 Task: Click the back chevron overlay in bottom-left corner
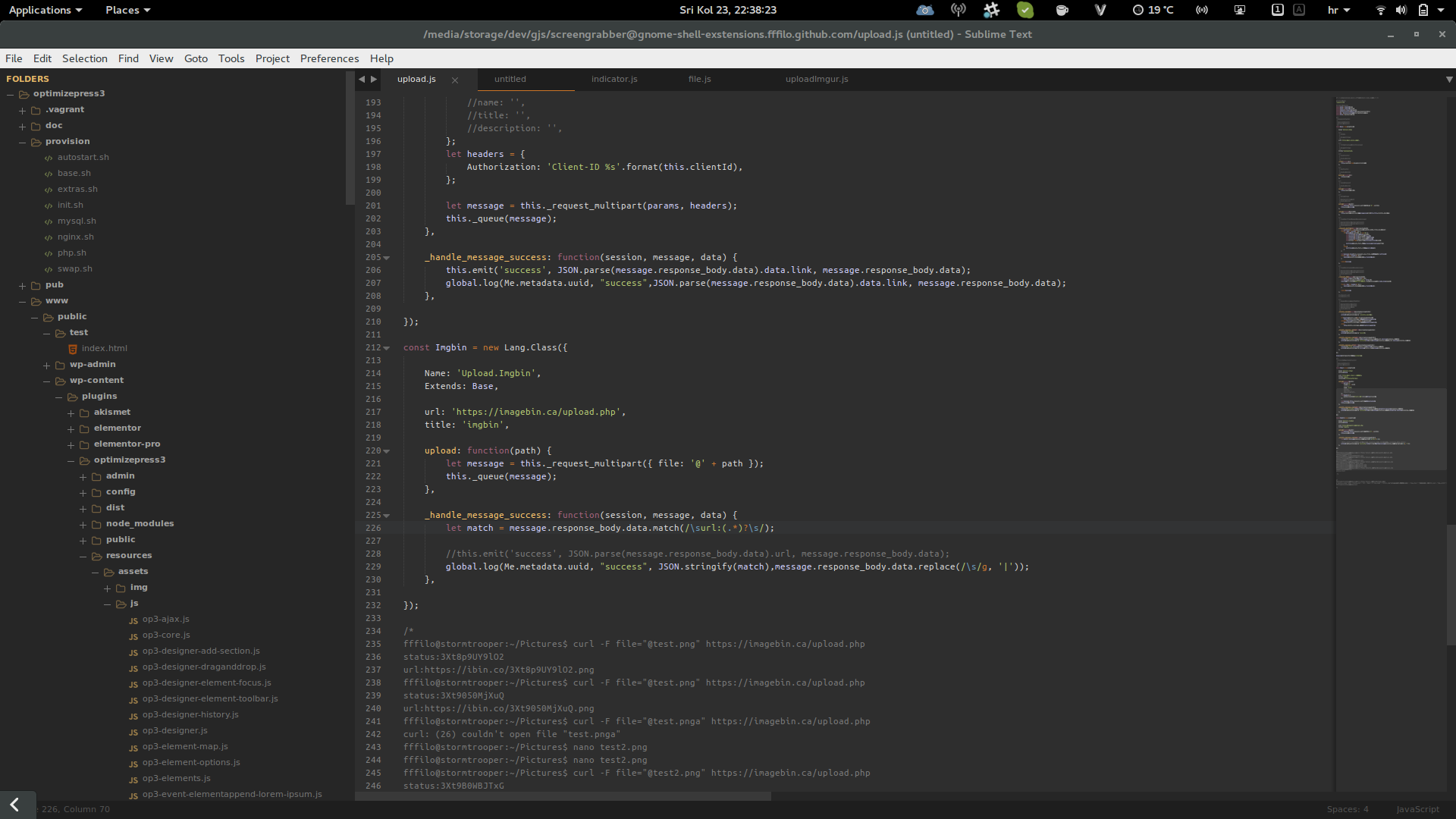(x=14, y=805)
